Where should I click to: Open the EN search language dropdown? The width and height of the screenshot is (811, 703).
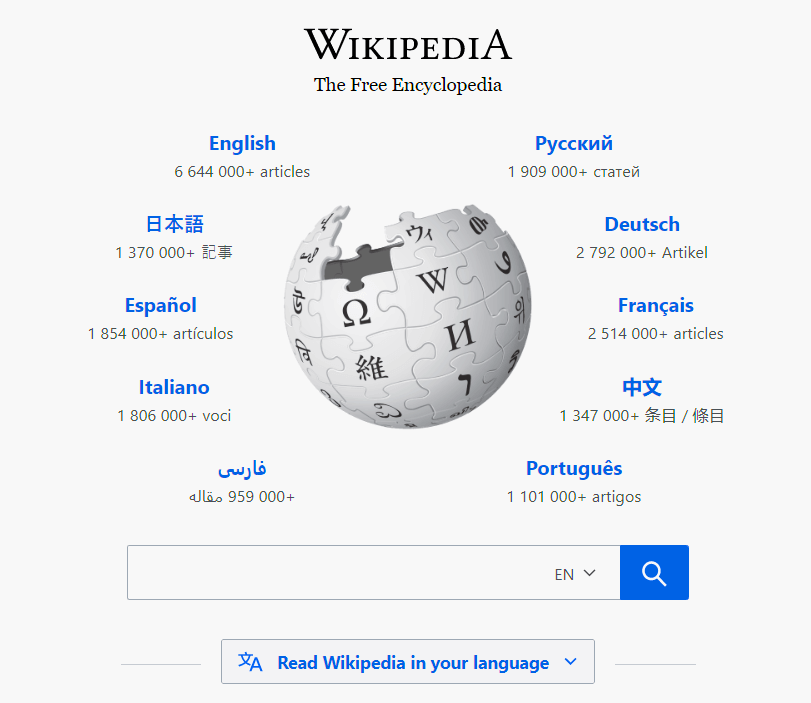click(x=575, y=574)
